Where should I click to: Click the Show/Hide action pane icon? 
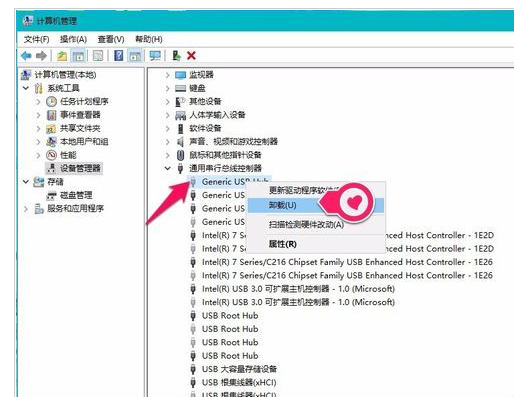pyautogui.click(x=135, y=56)
